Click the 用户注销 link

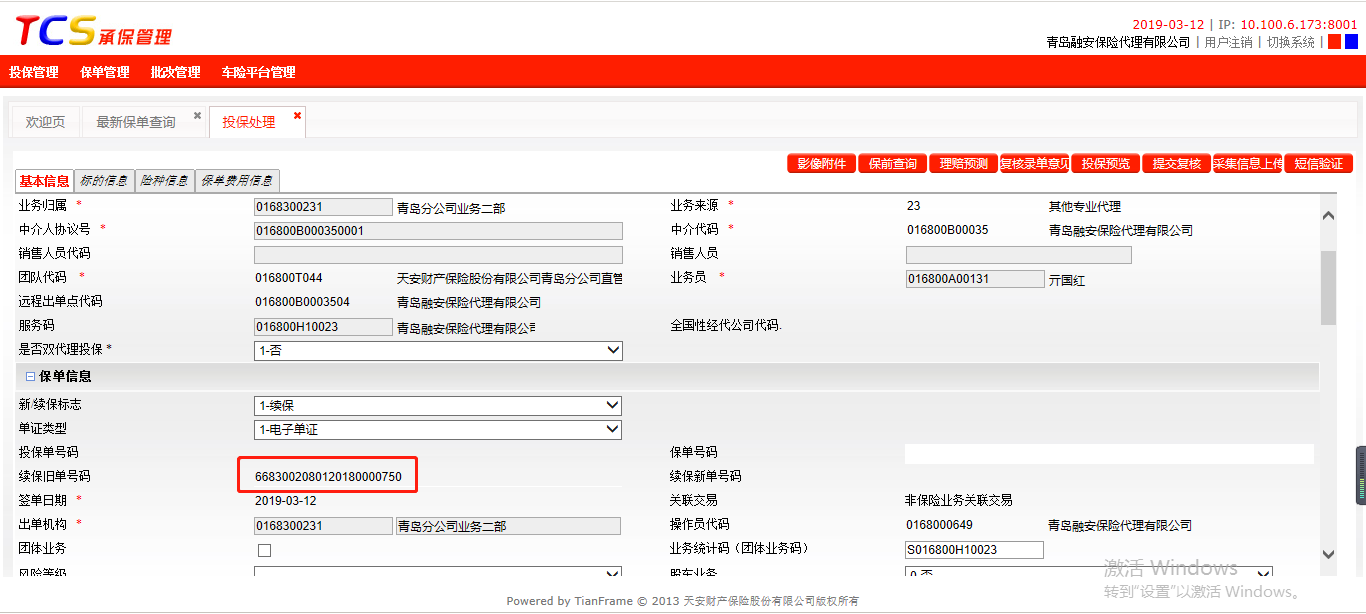[1228, 42]
